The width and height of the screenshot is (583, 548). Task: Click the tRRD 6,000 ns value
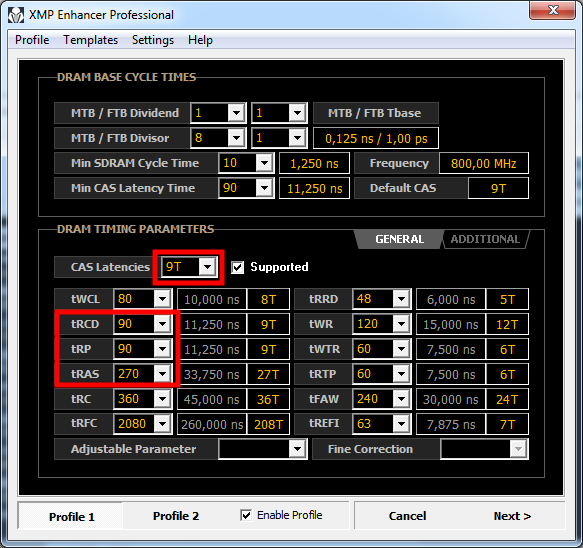click(x=451, y=300)
